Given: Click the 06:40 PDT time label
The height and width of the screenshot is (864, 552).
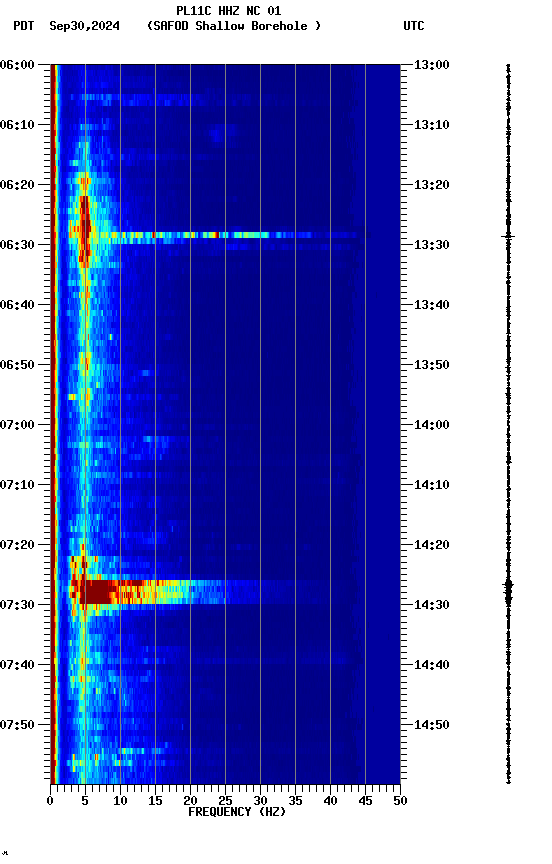Looking at the screenshot, I should pos(17,305).
